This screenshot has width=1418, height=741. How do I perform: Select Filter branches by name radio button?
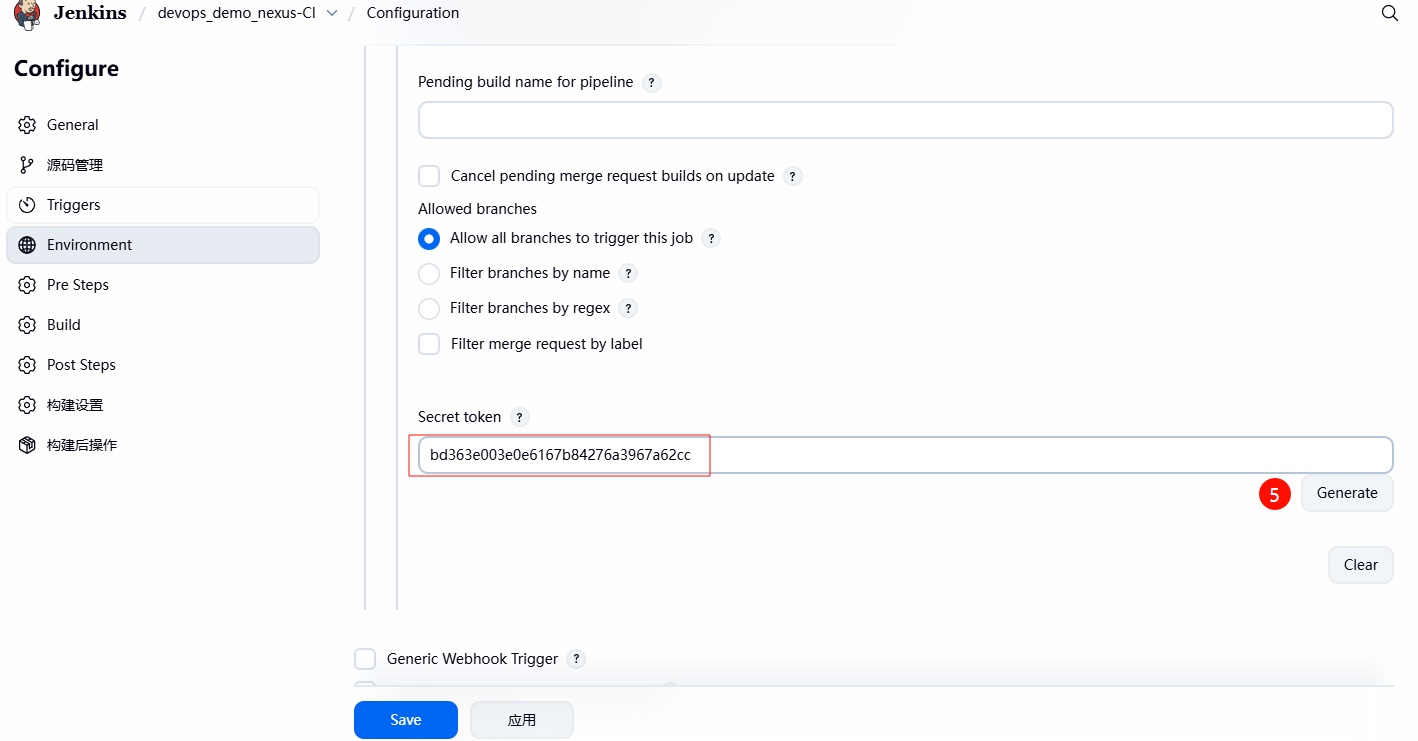[429, 273]
